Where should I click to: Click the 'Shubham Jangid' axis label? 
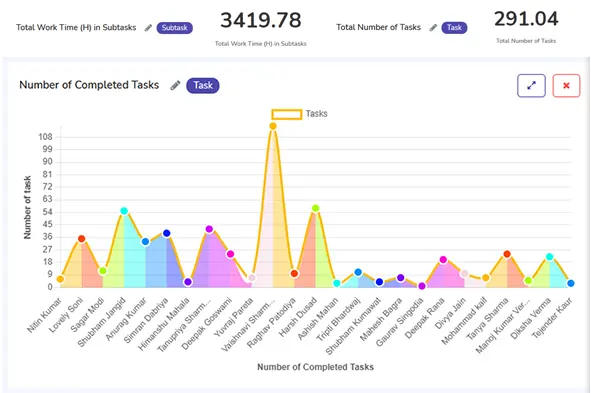coord(102,322)
